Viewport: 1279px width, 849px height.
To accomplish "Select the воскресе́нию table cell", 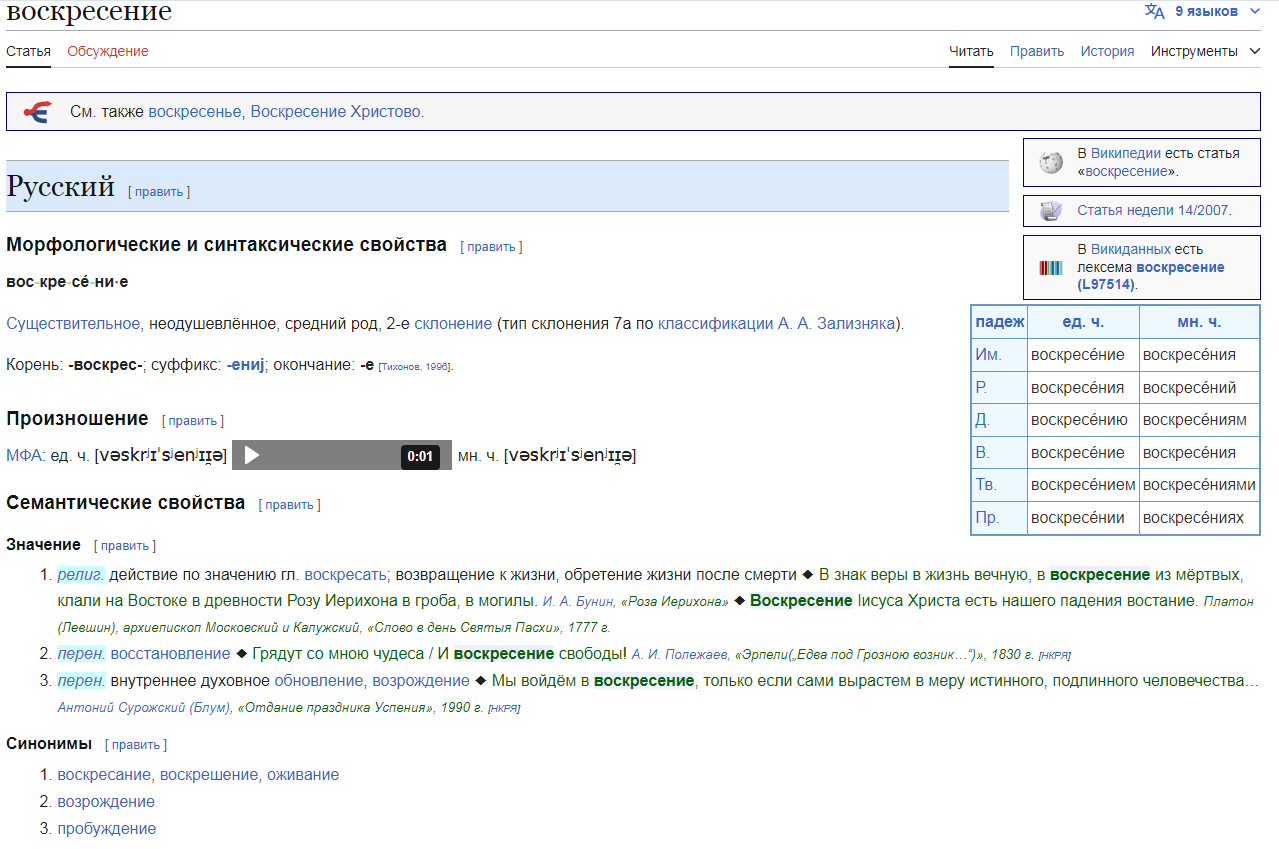I will pyautogui.click(x=1083, y=420).
